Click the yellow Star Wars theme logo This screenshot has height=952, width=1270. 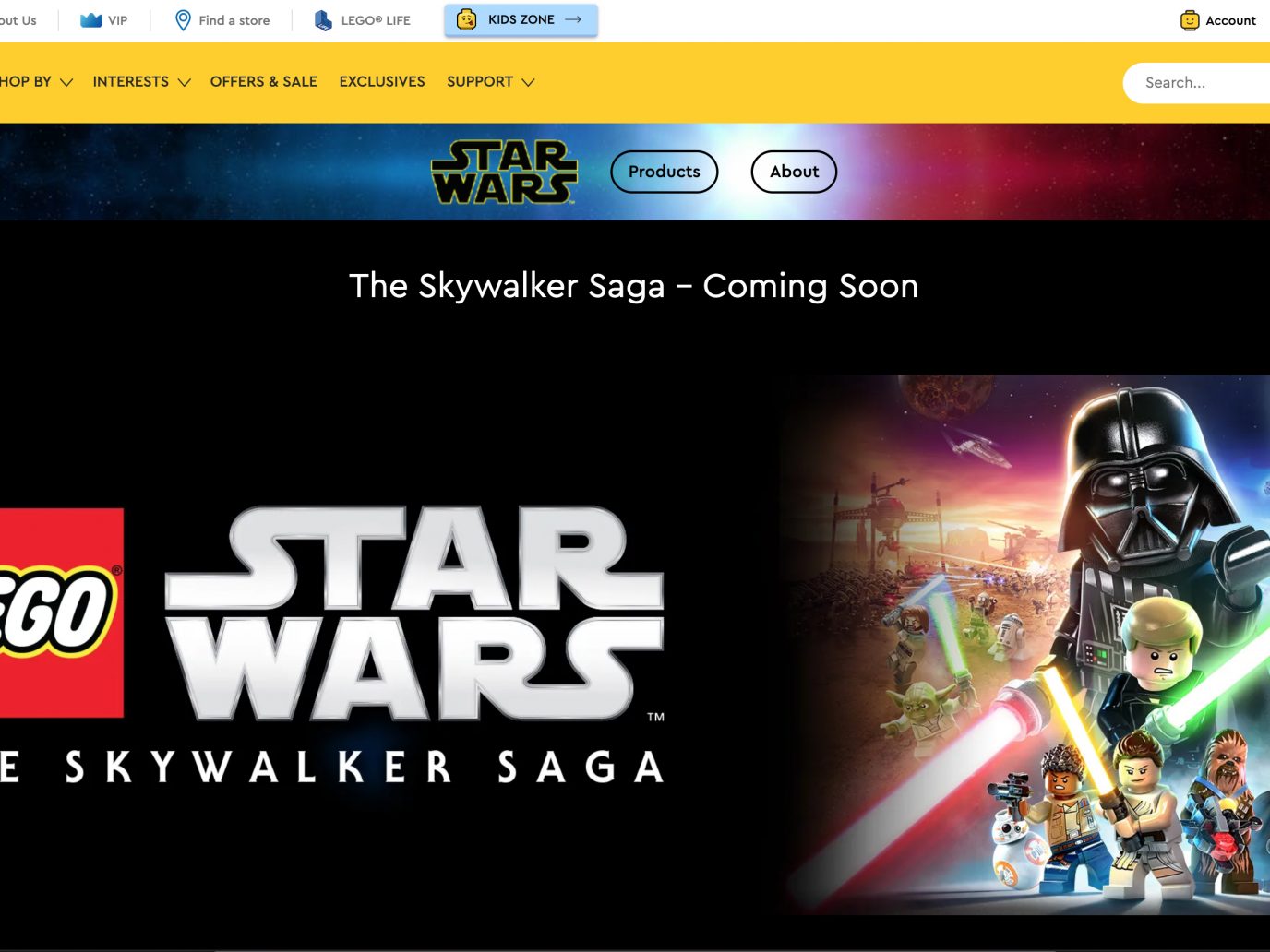(504, 172)
